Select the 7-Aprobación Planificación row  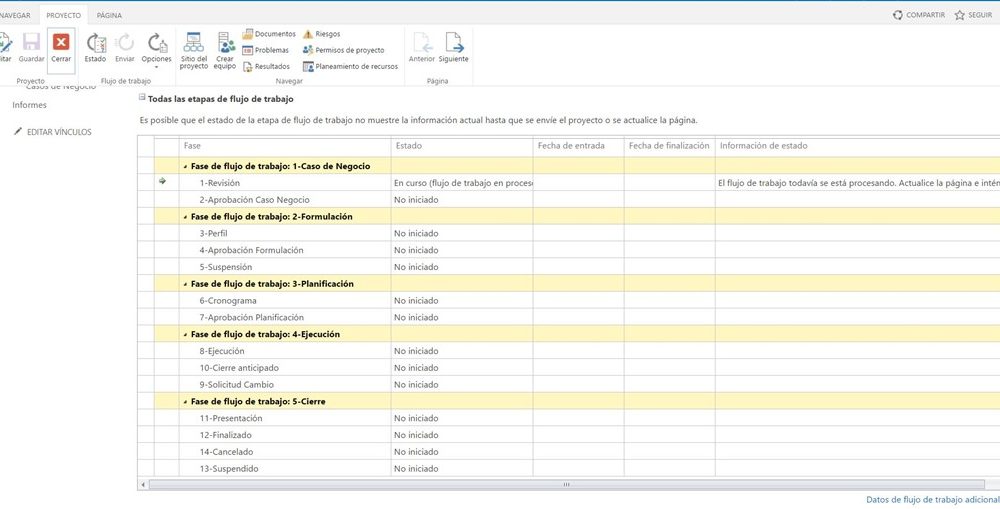(x=568, y=317)
